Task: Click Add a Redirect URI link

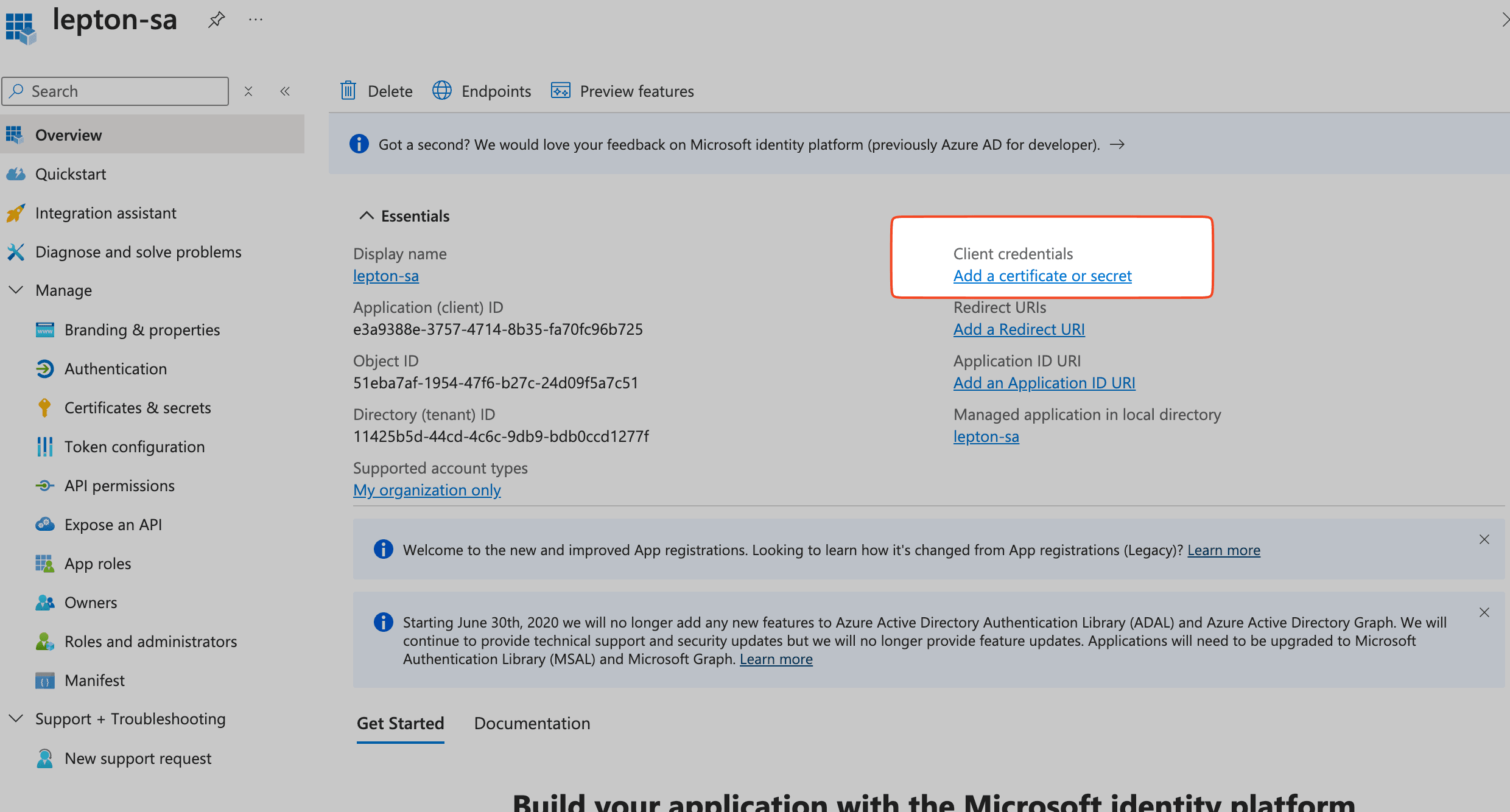Action: tap(1019, 328)
